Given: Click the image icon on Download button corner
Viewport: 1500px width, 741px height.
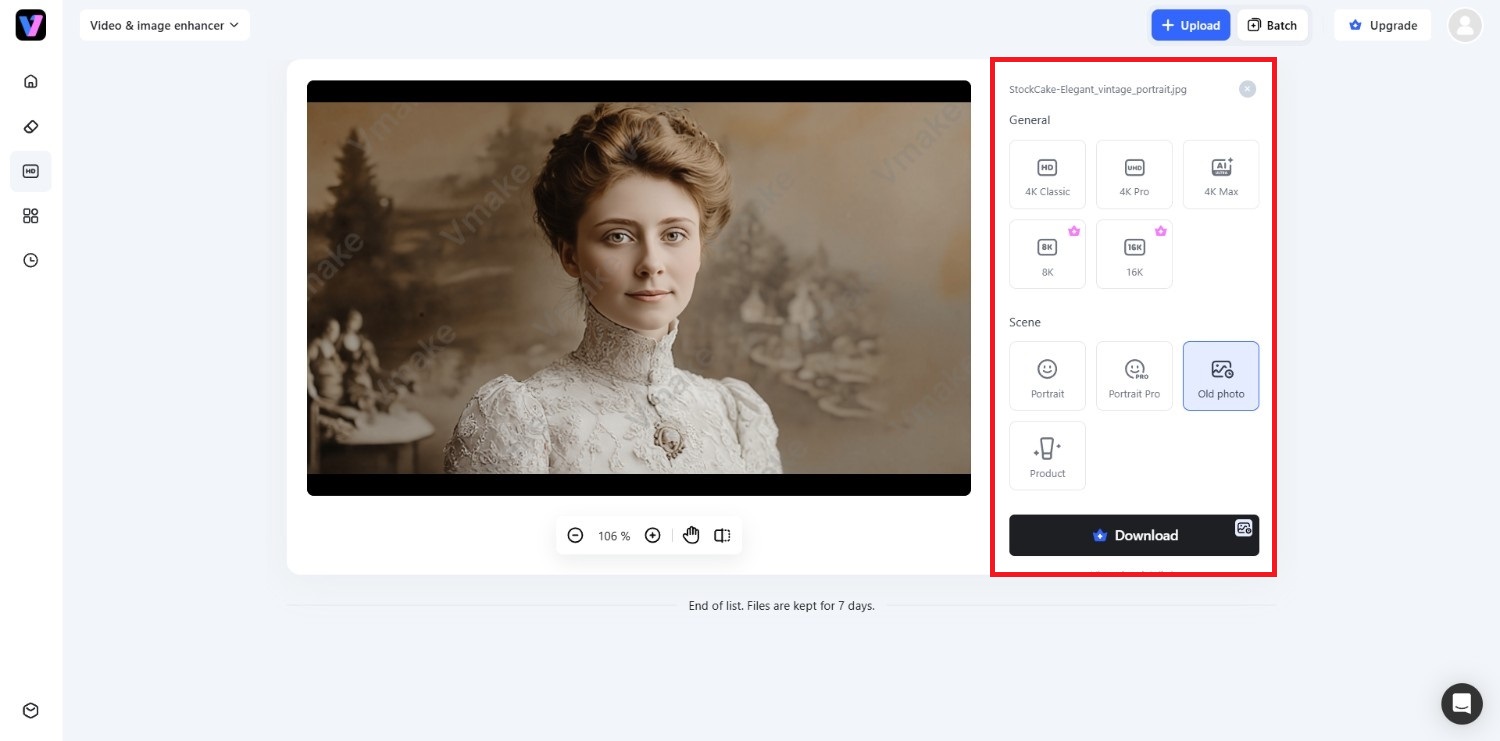Looking at the screenshot, I should pos(1244,528).
